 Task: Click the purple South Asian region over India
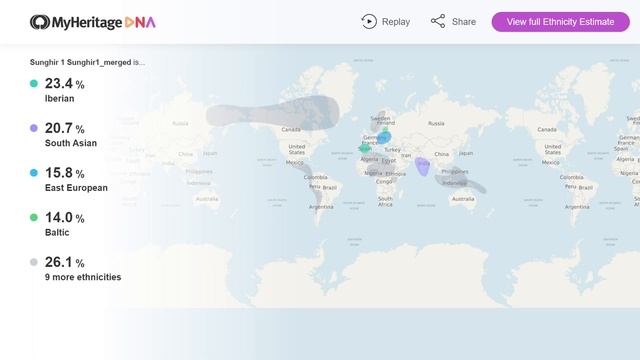click(422, 167)
